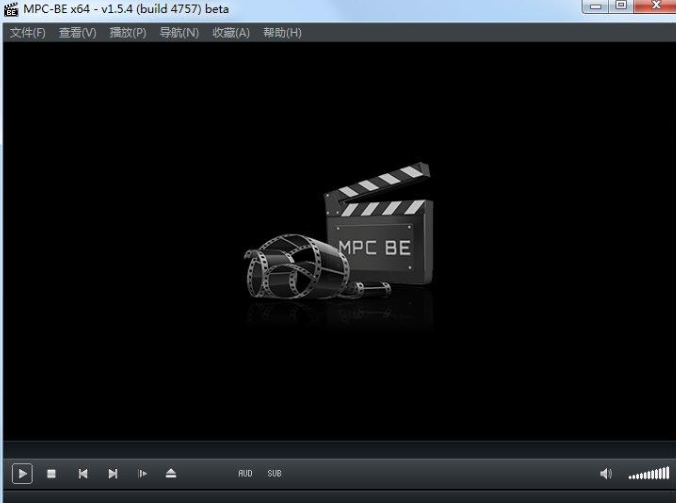Step forward one frame
This screenshot has width=676, height=503.
(x=142, y=474)
